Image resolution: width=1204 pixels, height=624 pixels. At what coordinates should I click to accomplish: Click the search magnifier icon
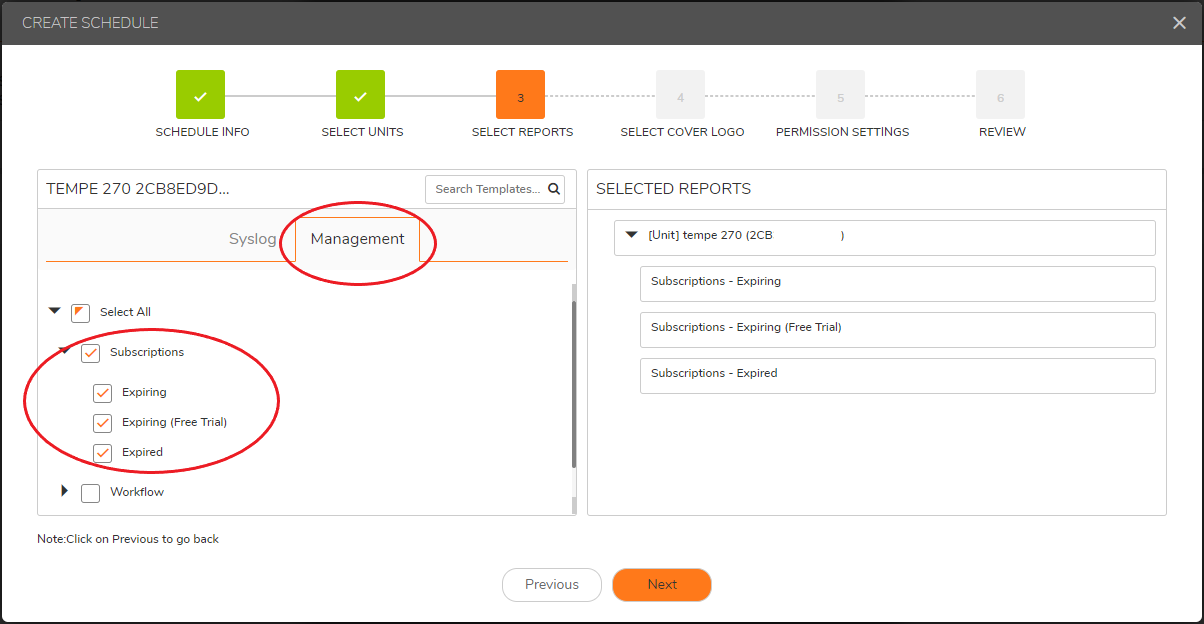click(x=552, y=189)
